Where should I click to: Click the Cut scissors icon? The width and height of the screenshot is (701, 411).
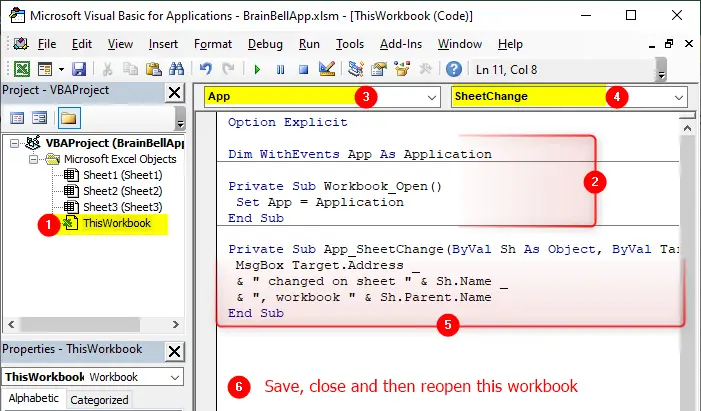tap(107, 69)
